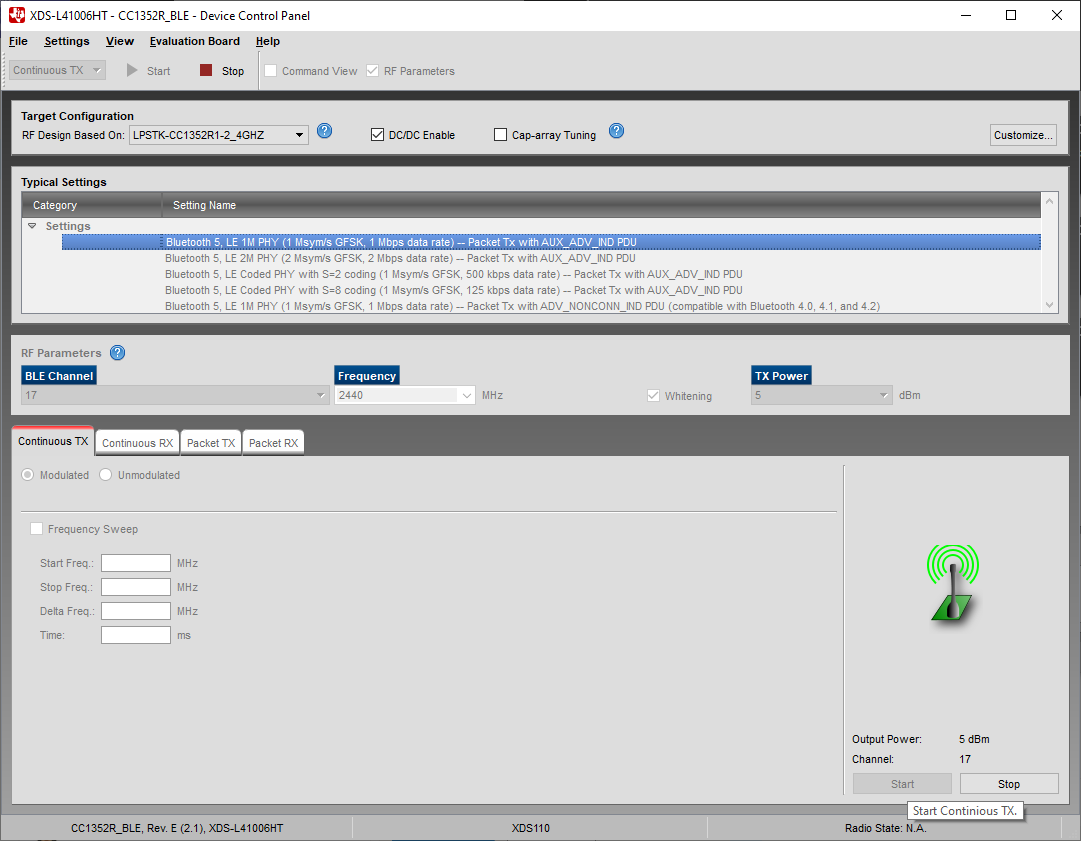This screenshot has width=1081, height=841.
Task: Select the Continuous TX tab
Action: click(x=53, y=441)
